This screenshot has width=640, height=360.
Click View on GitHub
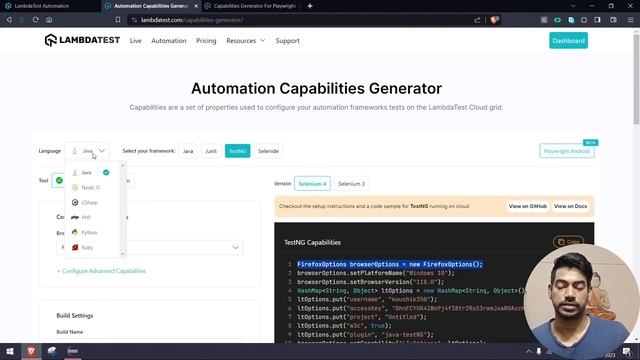click(x=527, y=206)
